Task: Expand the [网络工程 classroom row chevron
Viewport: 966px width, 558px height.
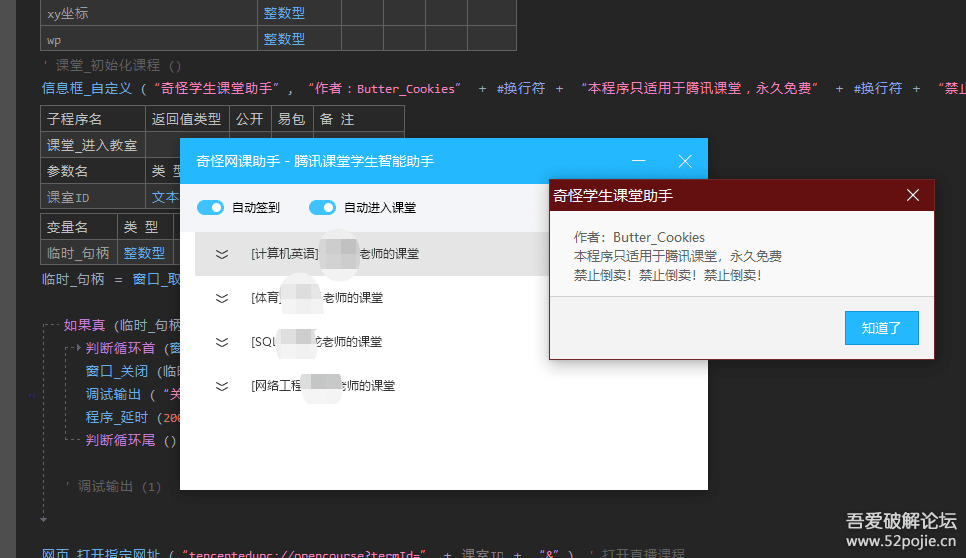Action: pyautogui.click(x=222, y=386)
